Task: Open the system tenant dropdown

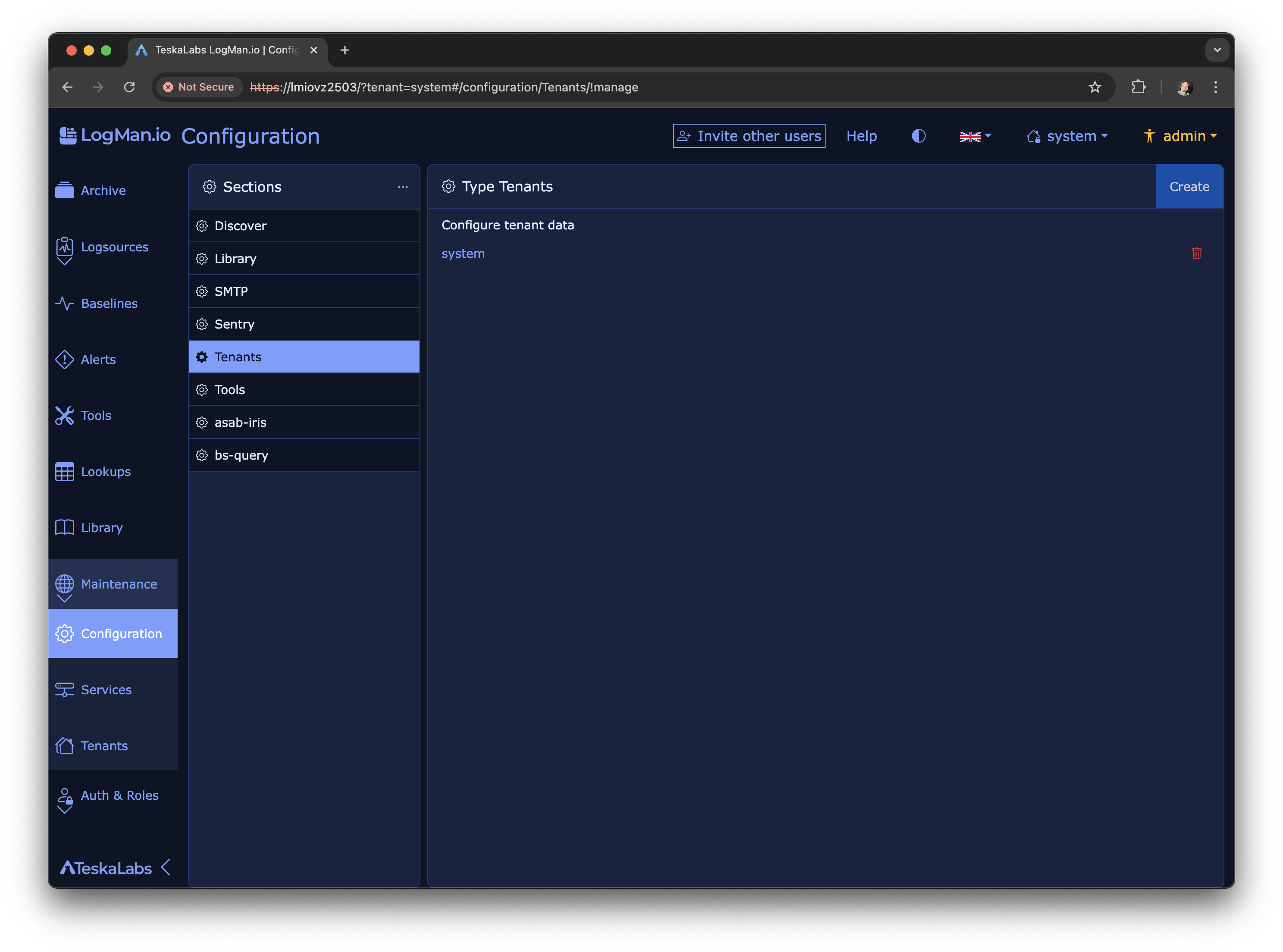Action: pos(1067,137)
